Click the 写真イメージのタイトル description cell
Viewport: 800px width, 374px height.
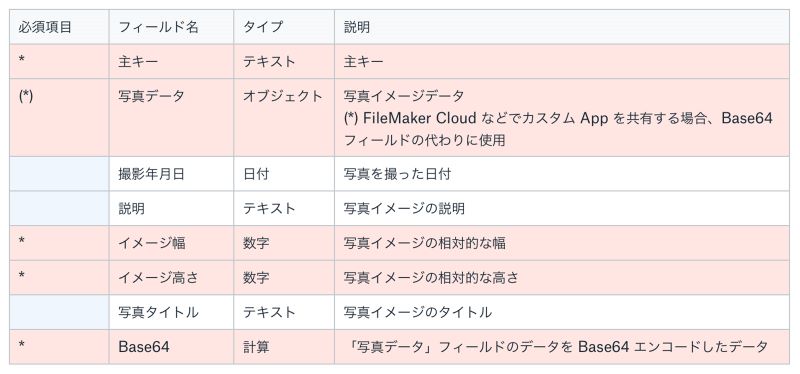coord(562,312)
